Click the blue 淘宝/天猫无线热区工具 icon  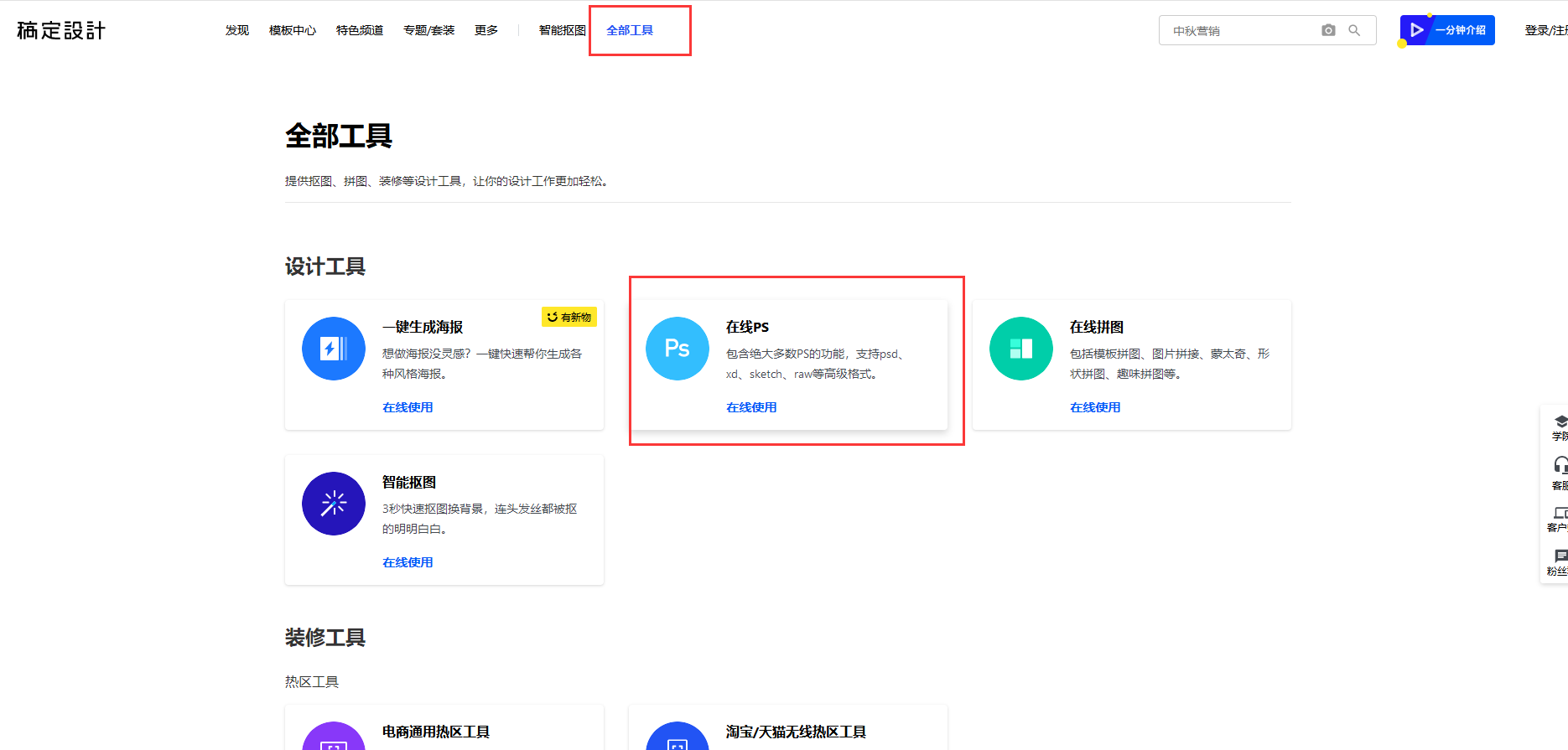678,737
